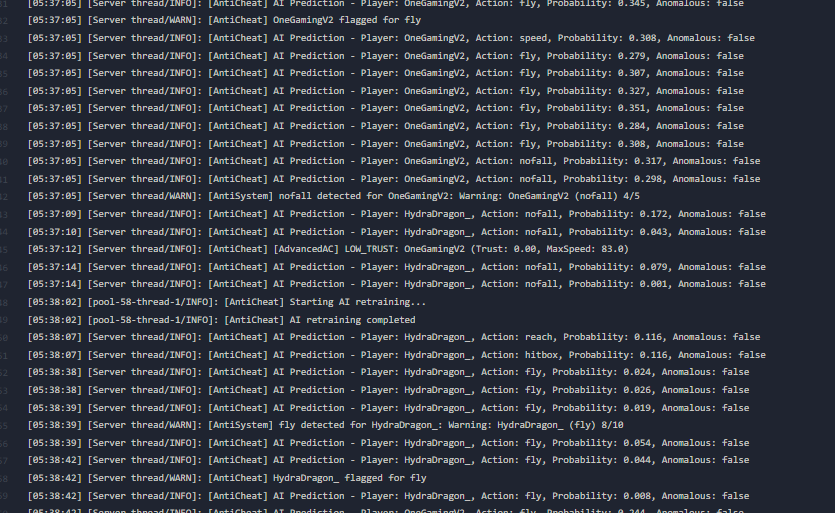This screenshot has width=835, height=513.
Task: Select the HydraDragon_ fly line with Probability 0.054
Action: click(x=388, y=443)
